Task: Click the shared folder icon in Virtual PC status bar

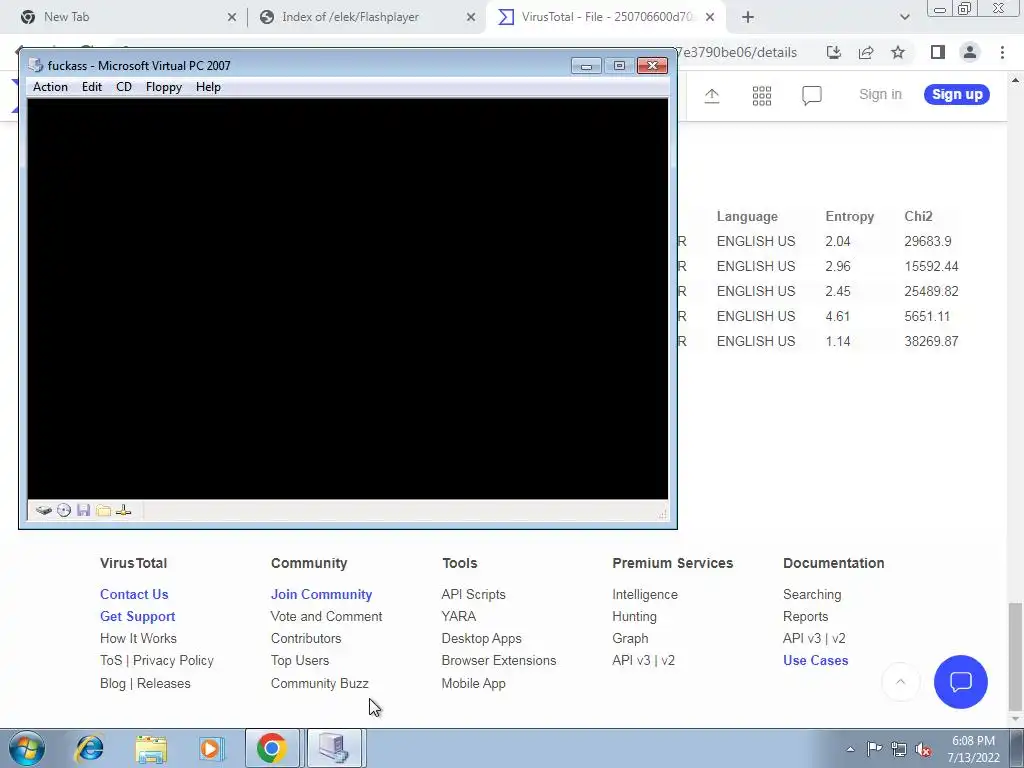Action: [103, 511]
